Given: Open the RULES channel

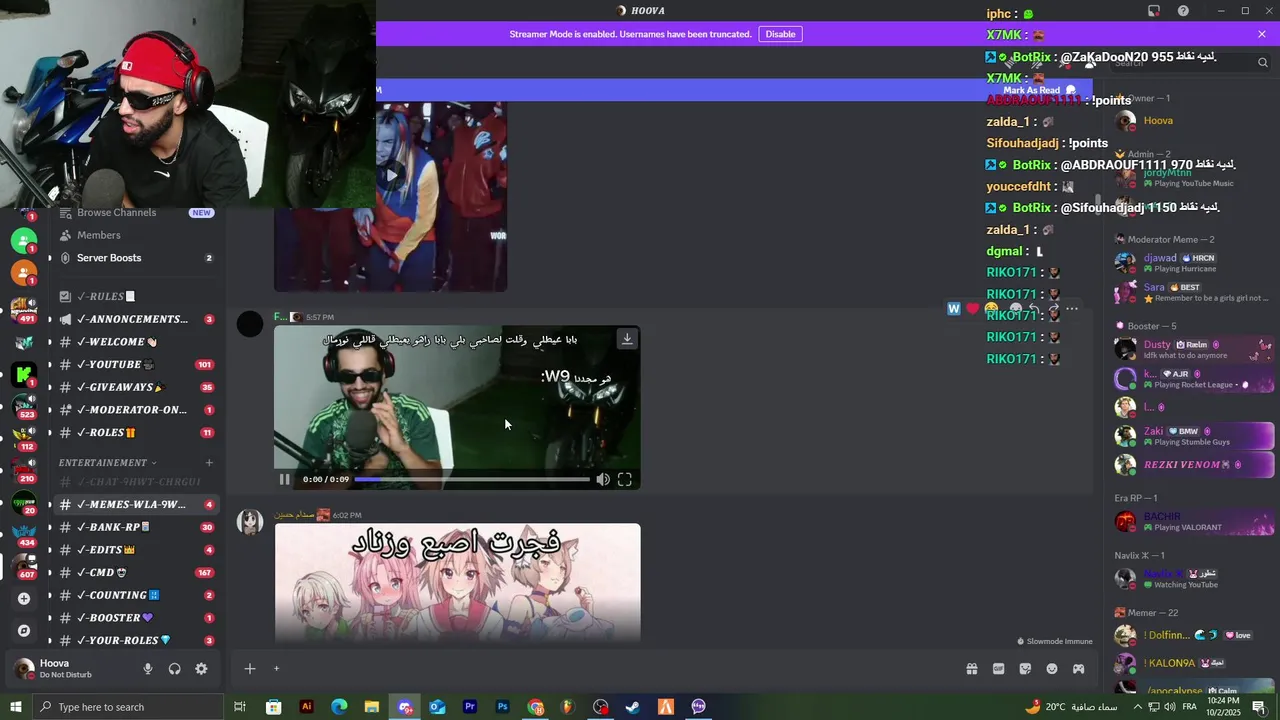Looking at the screenshot, I should point(137,297).
